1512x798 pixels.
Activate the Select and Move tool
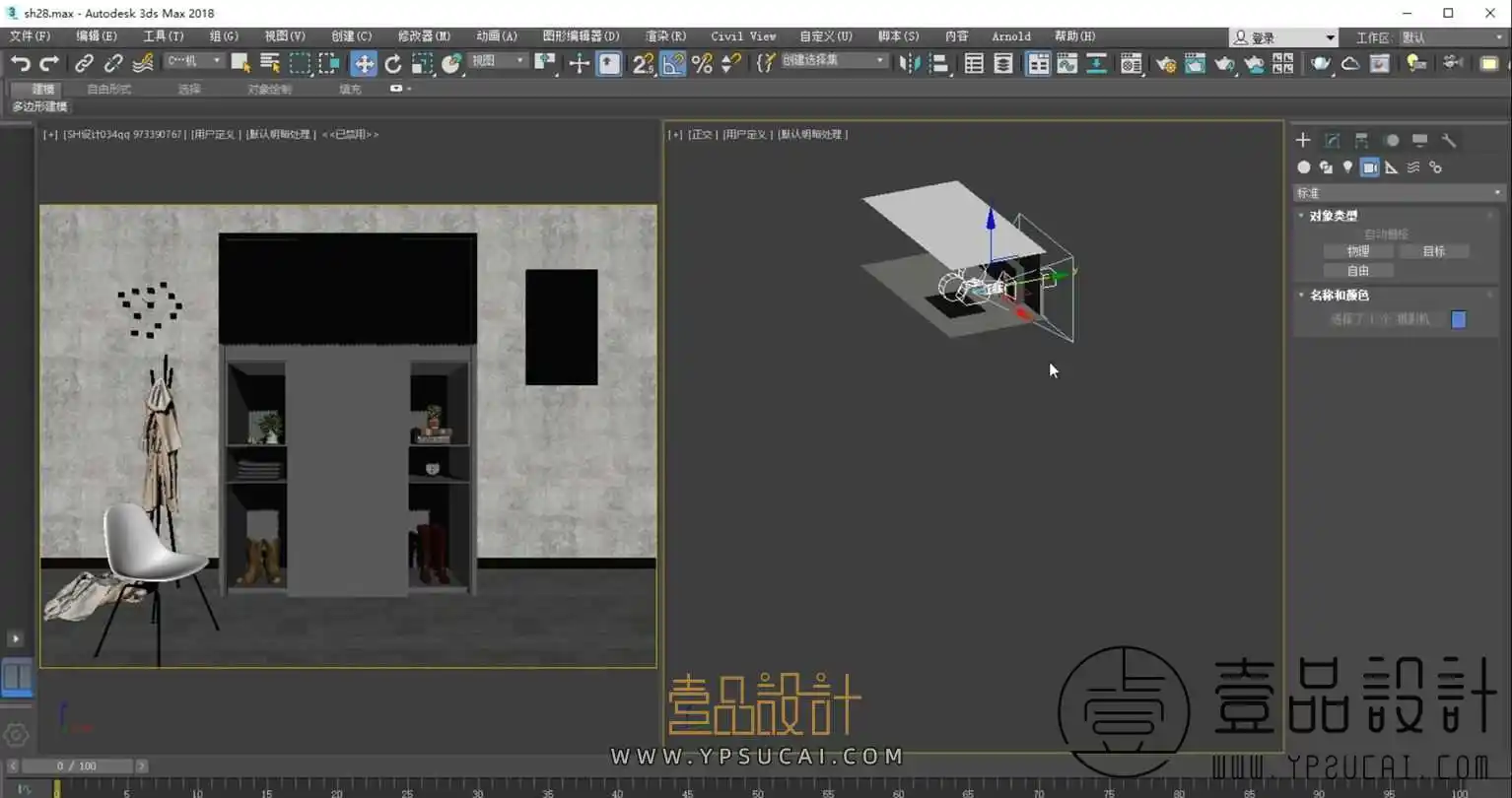(x=364, y=63)
